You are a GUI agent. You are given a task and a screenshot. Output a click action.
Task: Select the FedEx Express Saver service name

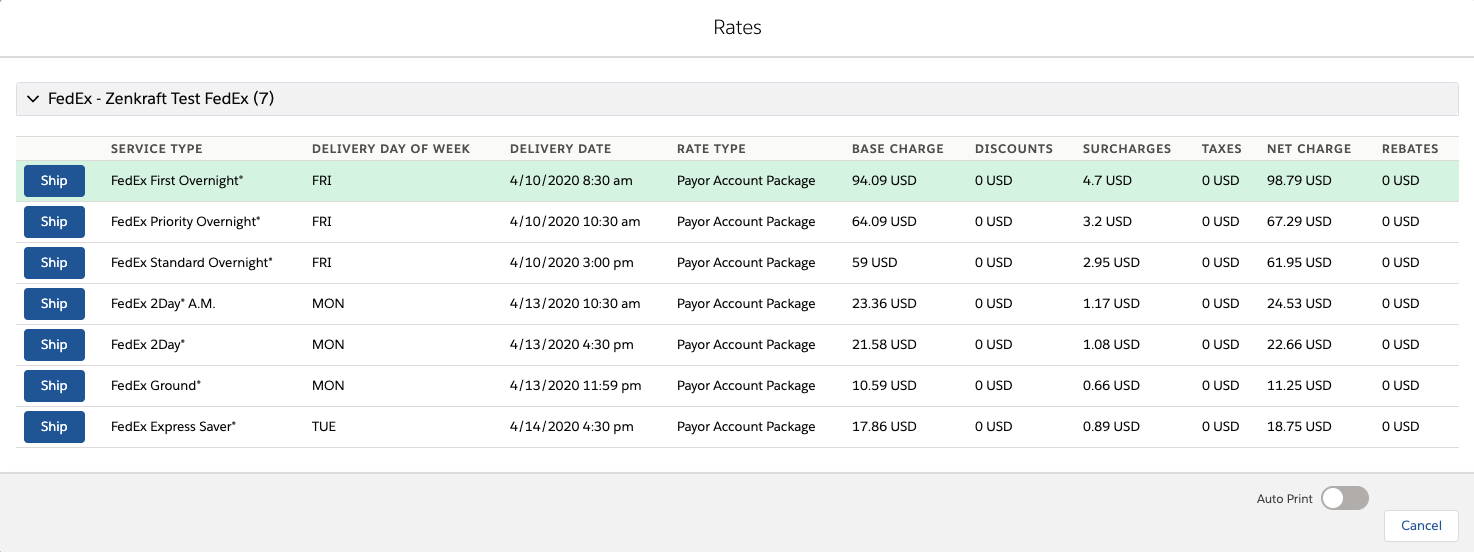coord(174,427)
